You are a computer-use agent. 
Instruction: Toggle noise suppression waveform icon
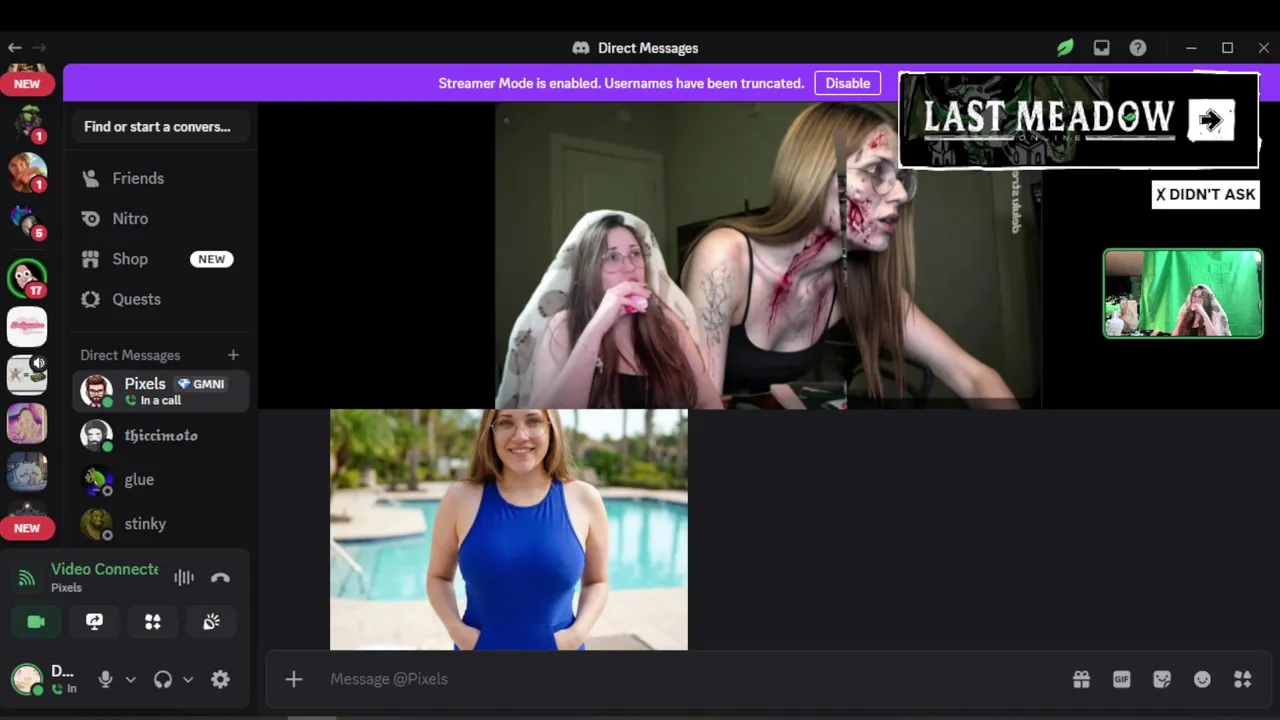(184, 577)
